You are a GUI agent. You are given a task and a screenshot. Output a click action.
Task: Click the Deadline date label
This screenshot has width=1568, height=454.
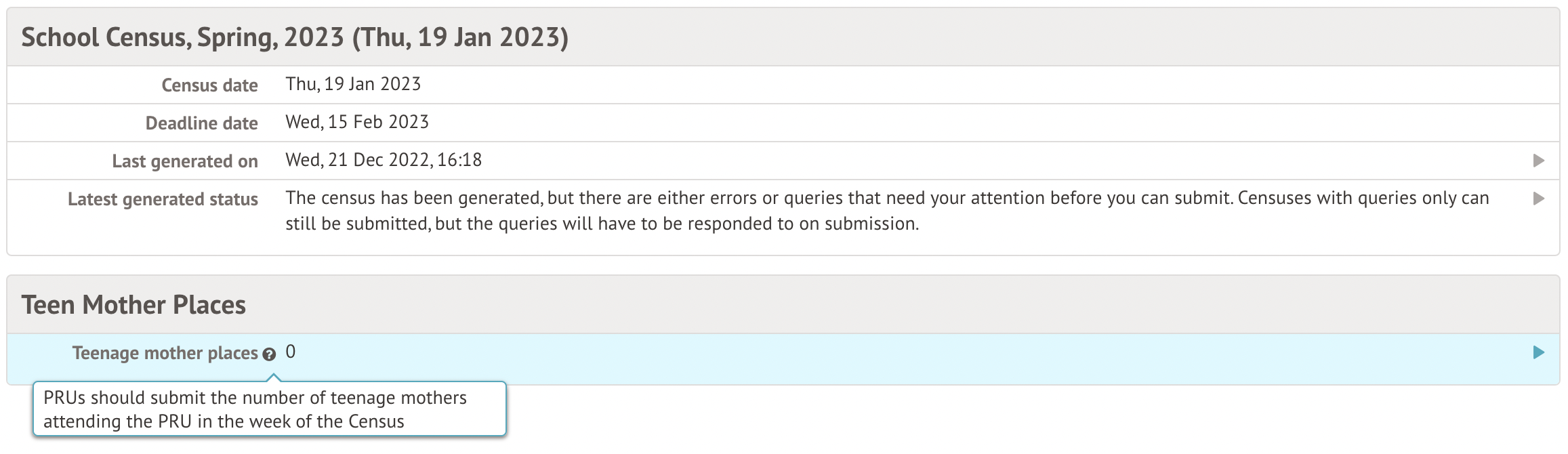201,123
